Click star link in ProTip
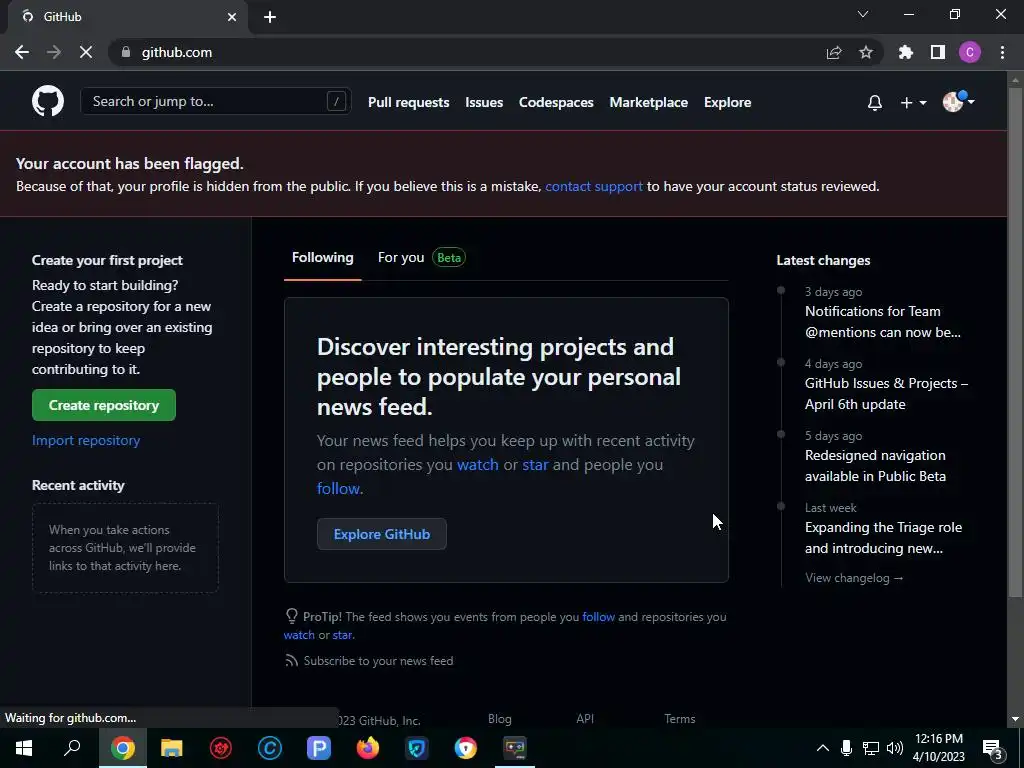The width and height of the screenshot is (1024, 768). tap(342, 635)
